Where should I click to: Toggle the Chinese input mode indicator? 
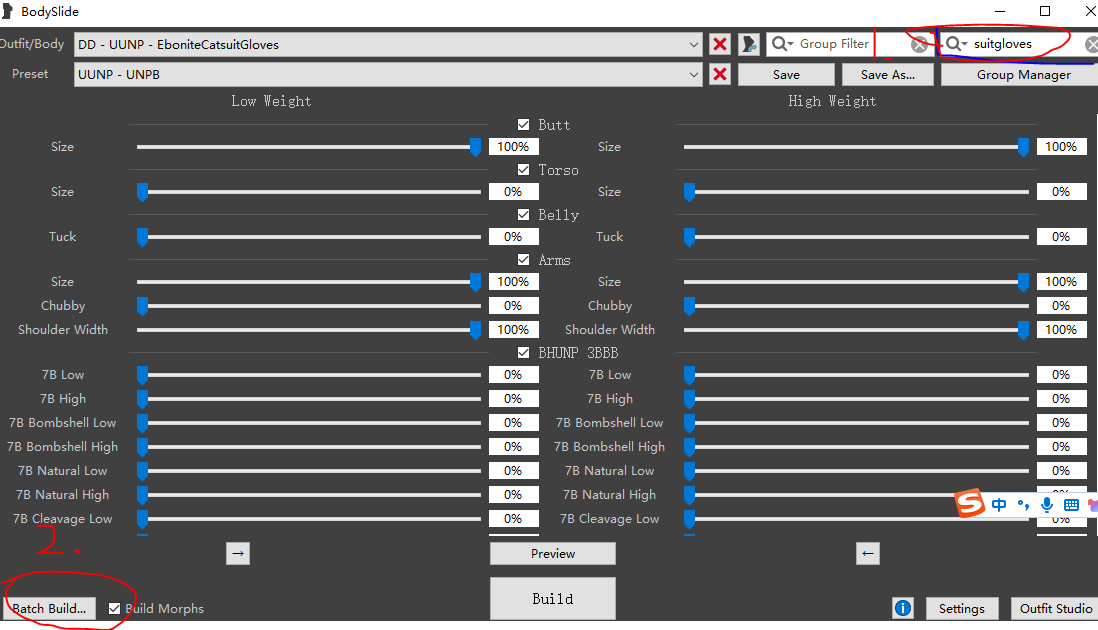pos(999,505)
